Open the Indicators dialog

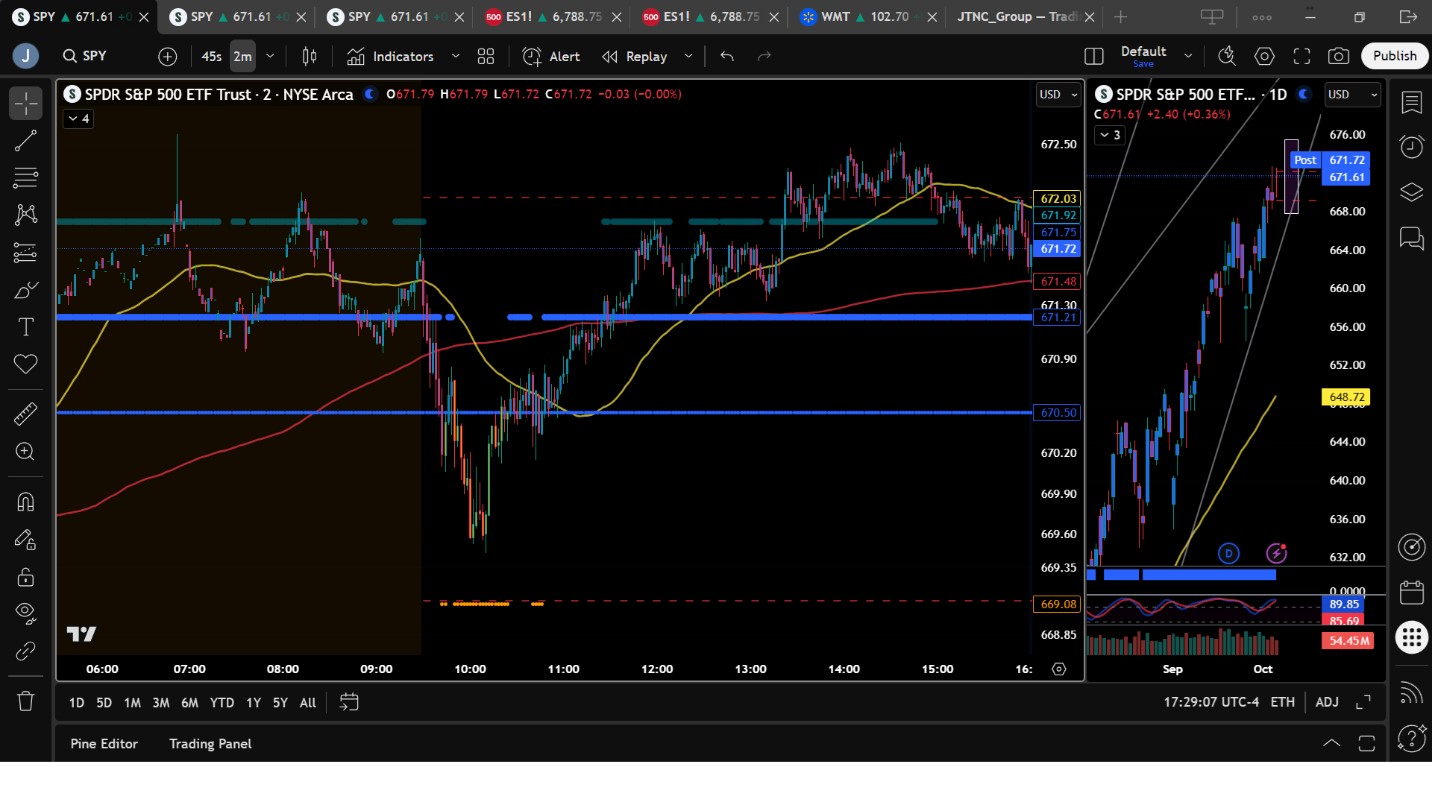pos(390,57)
